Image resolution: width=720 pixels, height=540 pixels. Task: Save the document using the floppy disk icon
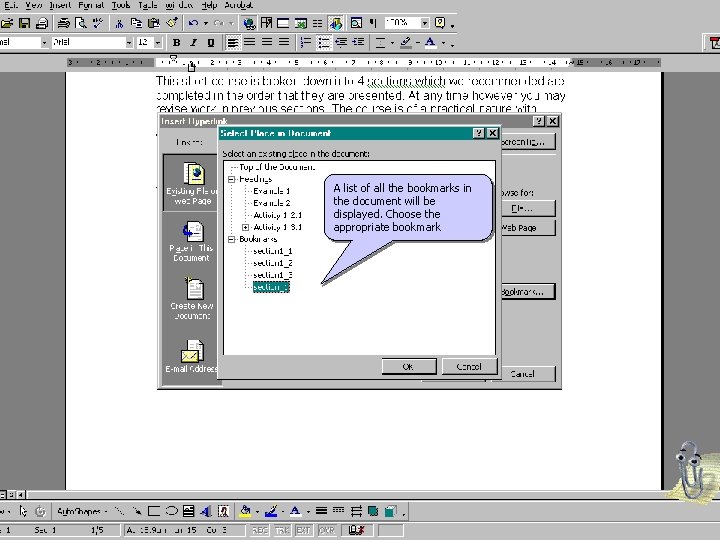click(24, 23)
